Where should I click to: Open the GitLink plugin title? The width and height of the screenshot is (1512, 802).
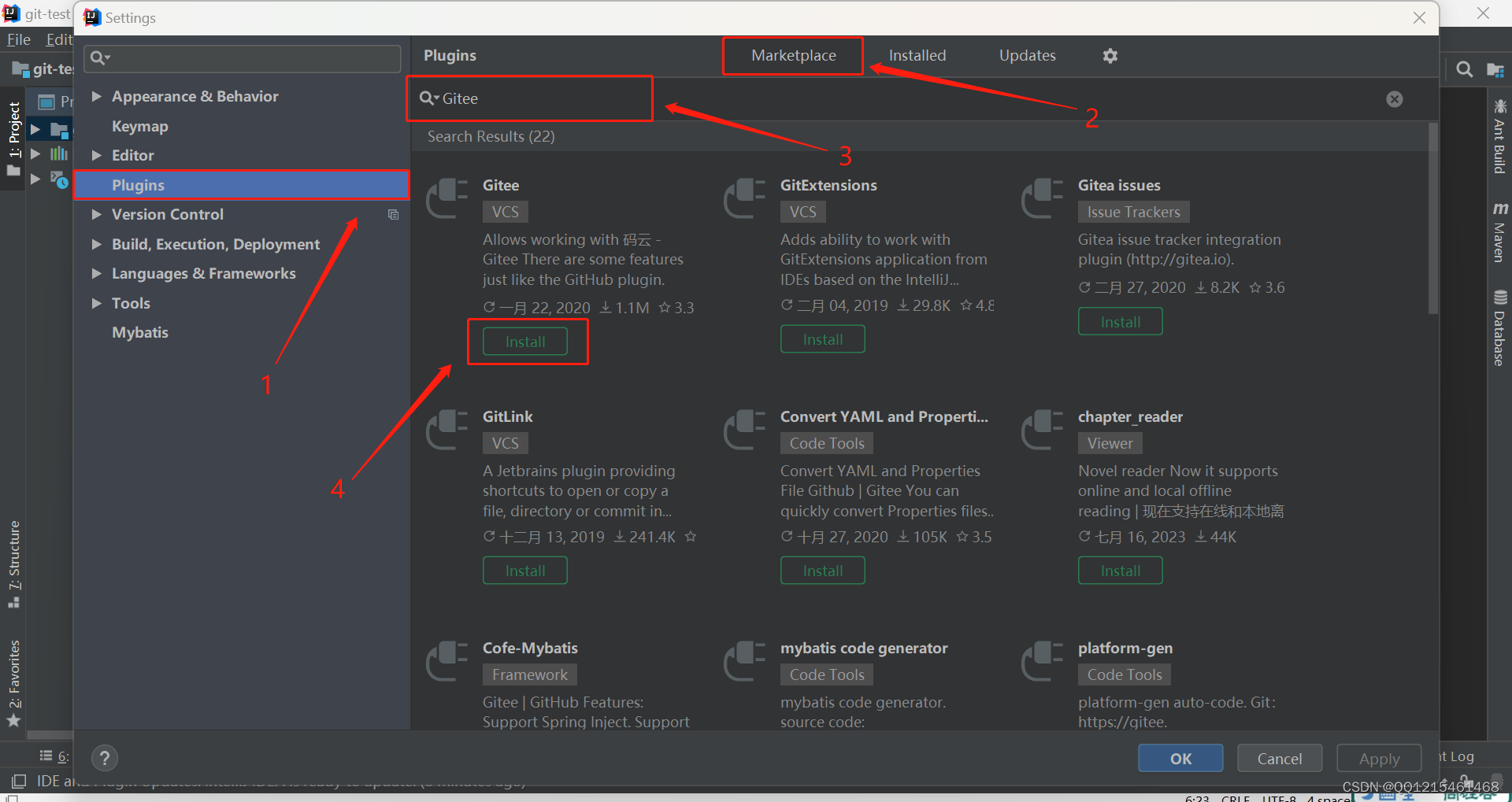(508, 416)
